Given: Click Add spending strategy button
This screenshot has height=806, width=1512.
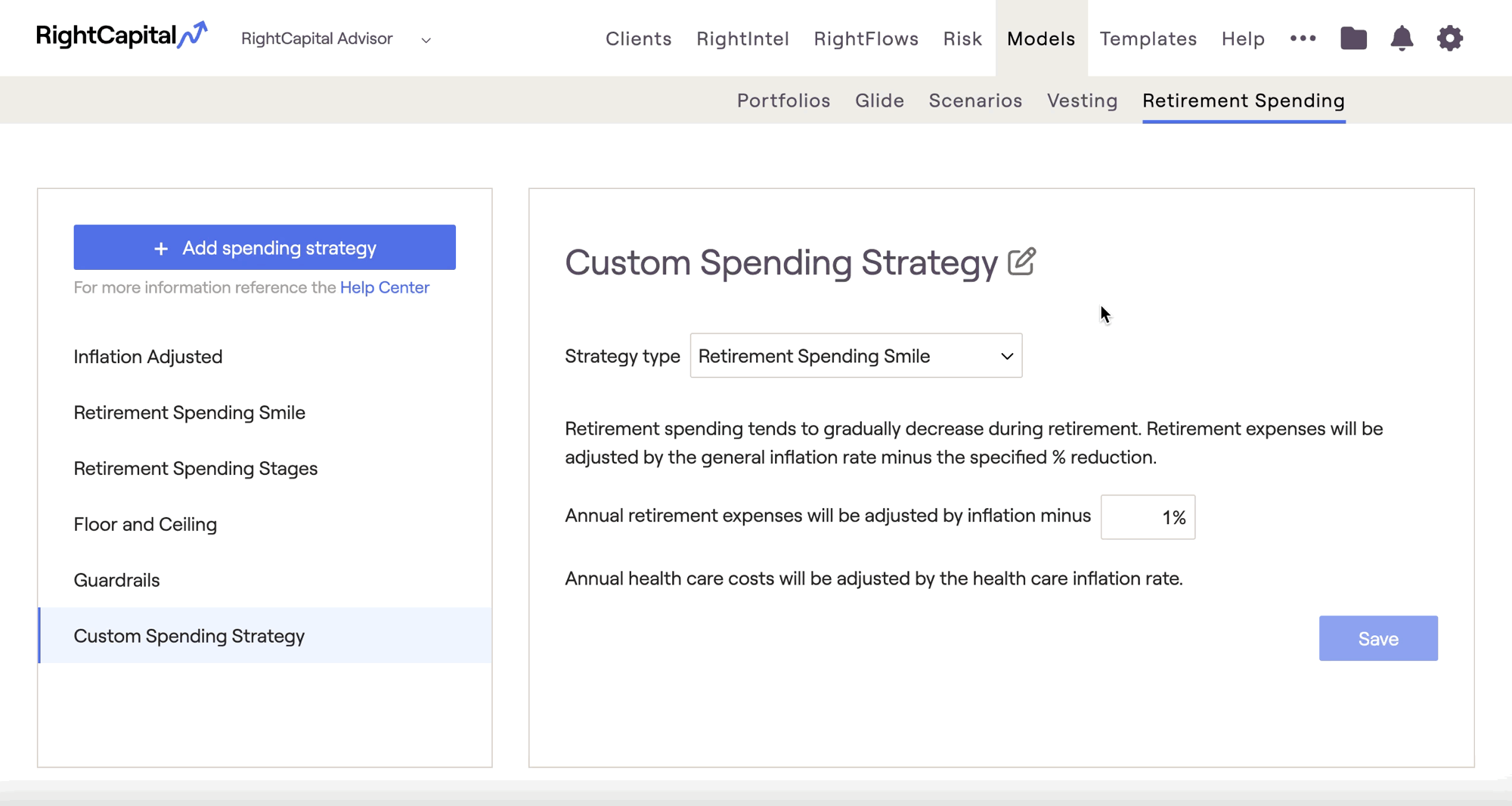Looking at the screenshot, I should pos(265,247).
